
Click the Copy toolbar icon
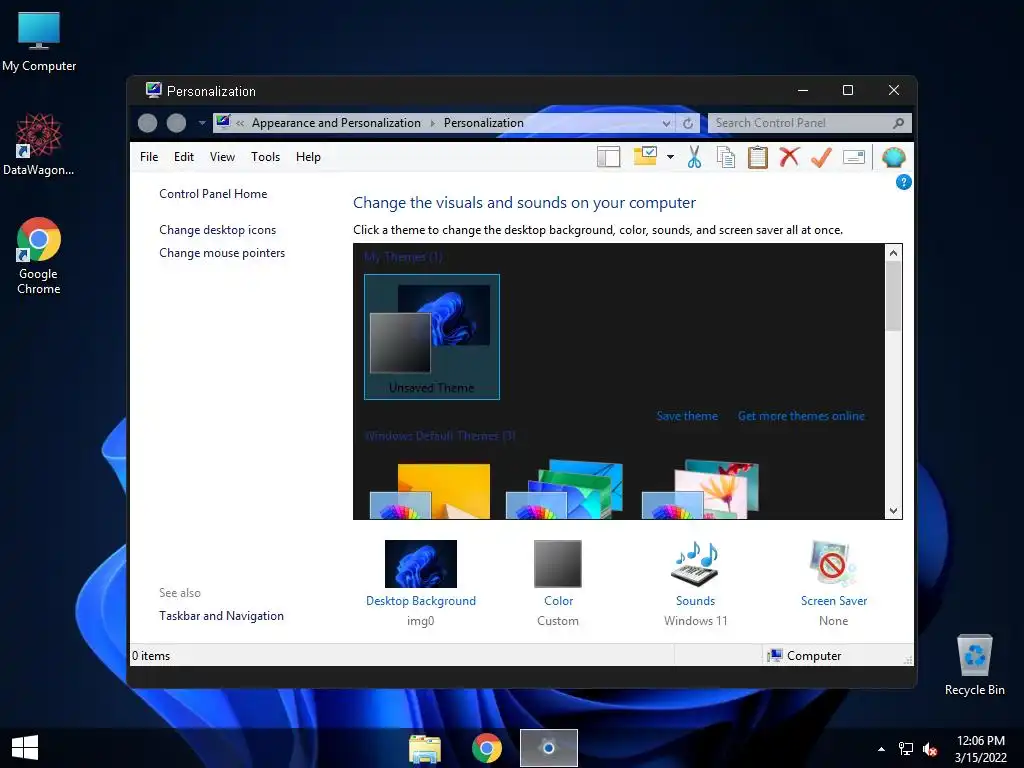click(x=726, y=157)
